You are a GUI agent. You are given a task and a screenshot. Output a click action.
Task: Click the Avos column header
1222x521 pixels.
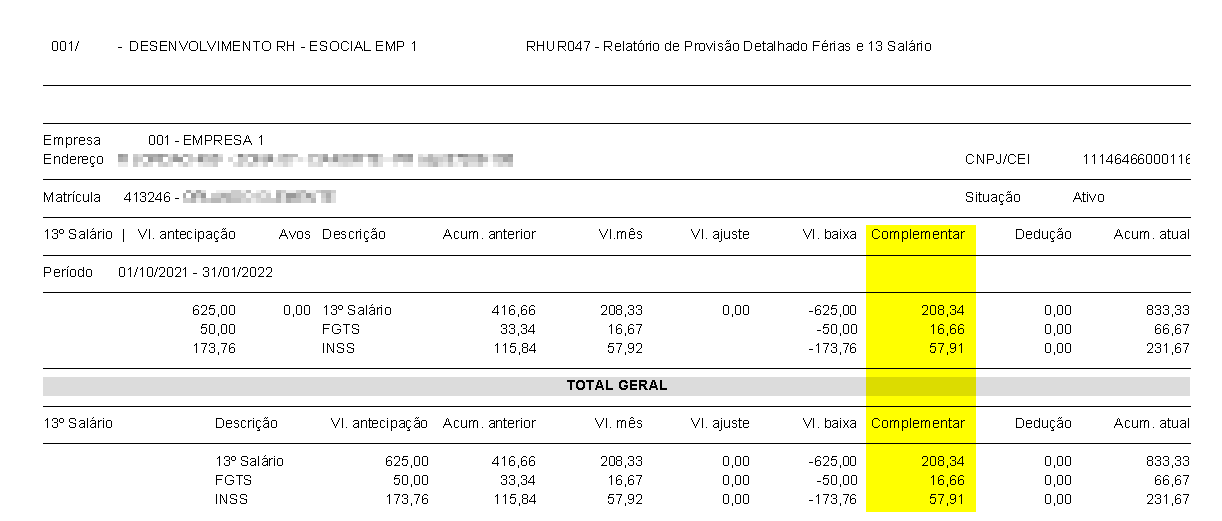295,234
